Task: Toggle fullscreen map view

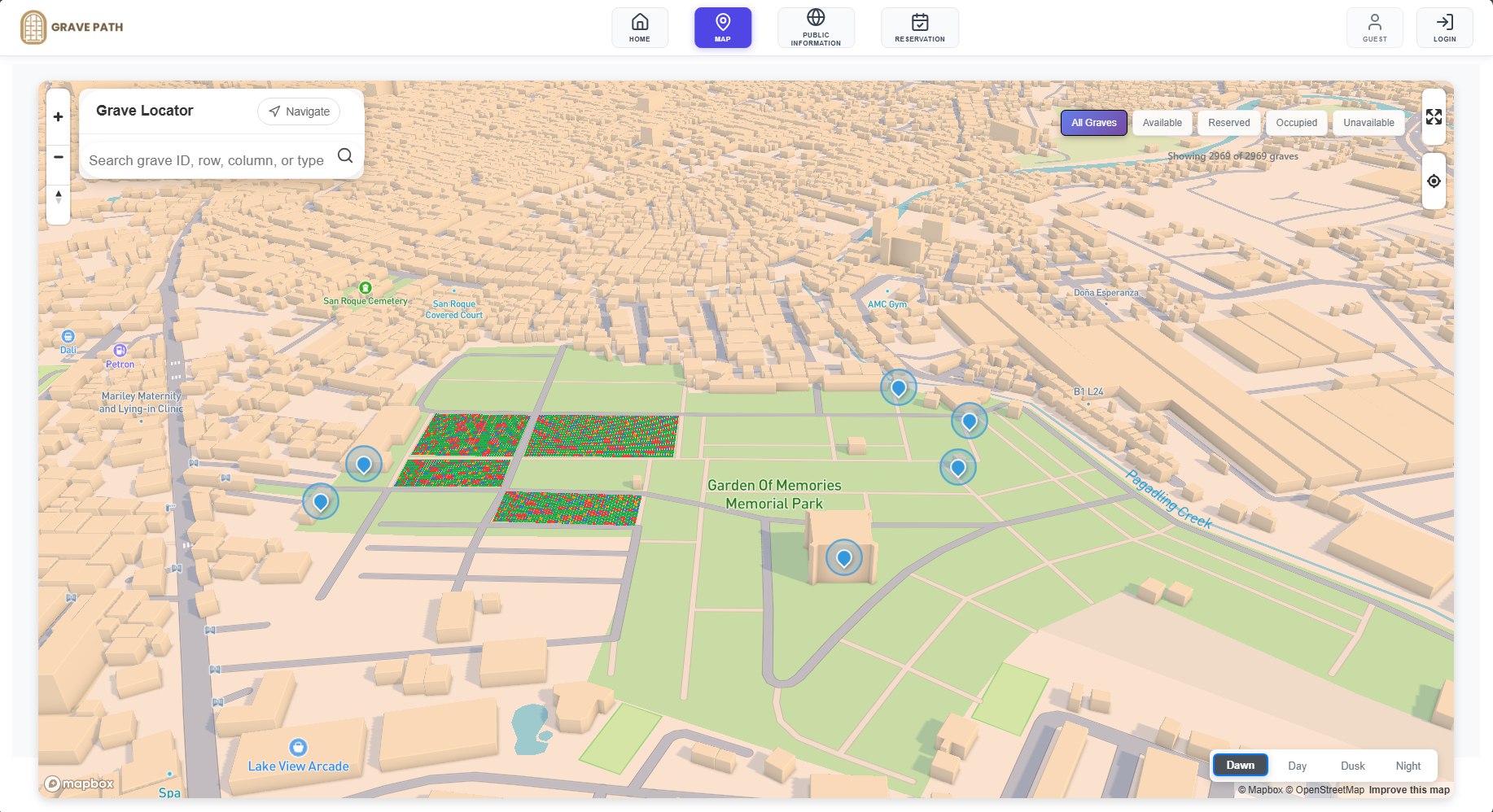Action: pyautogui.click(x=1434, y=117)
